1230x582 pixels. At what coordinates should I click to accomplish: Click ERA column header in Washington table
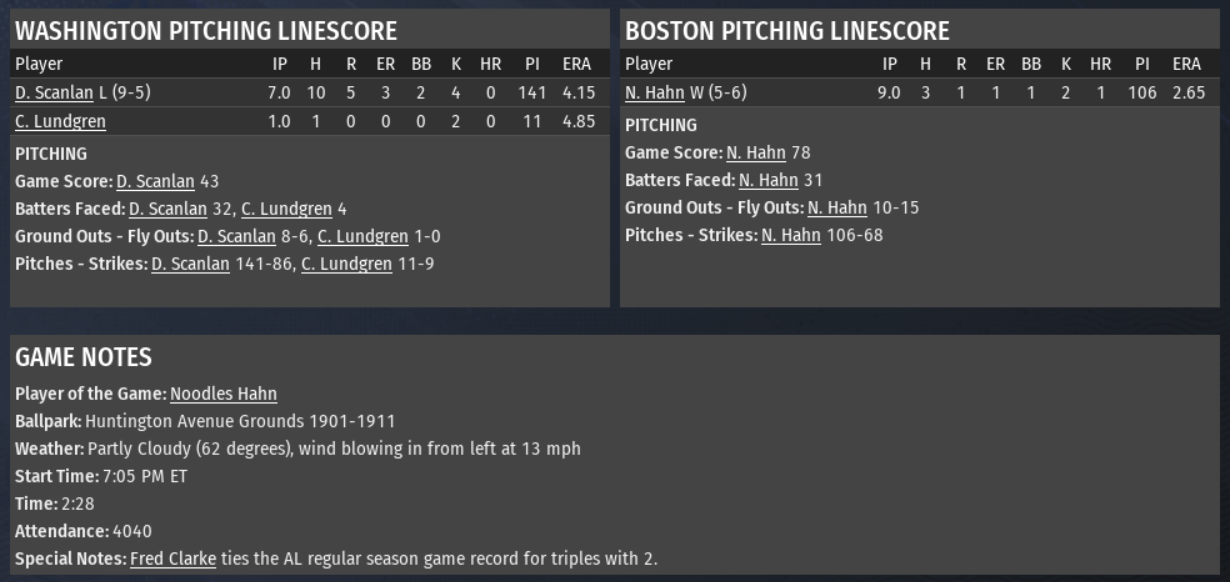click(x=577, y=64)
